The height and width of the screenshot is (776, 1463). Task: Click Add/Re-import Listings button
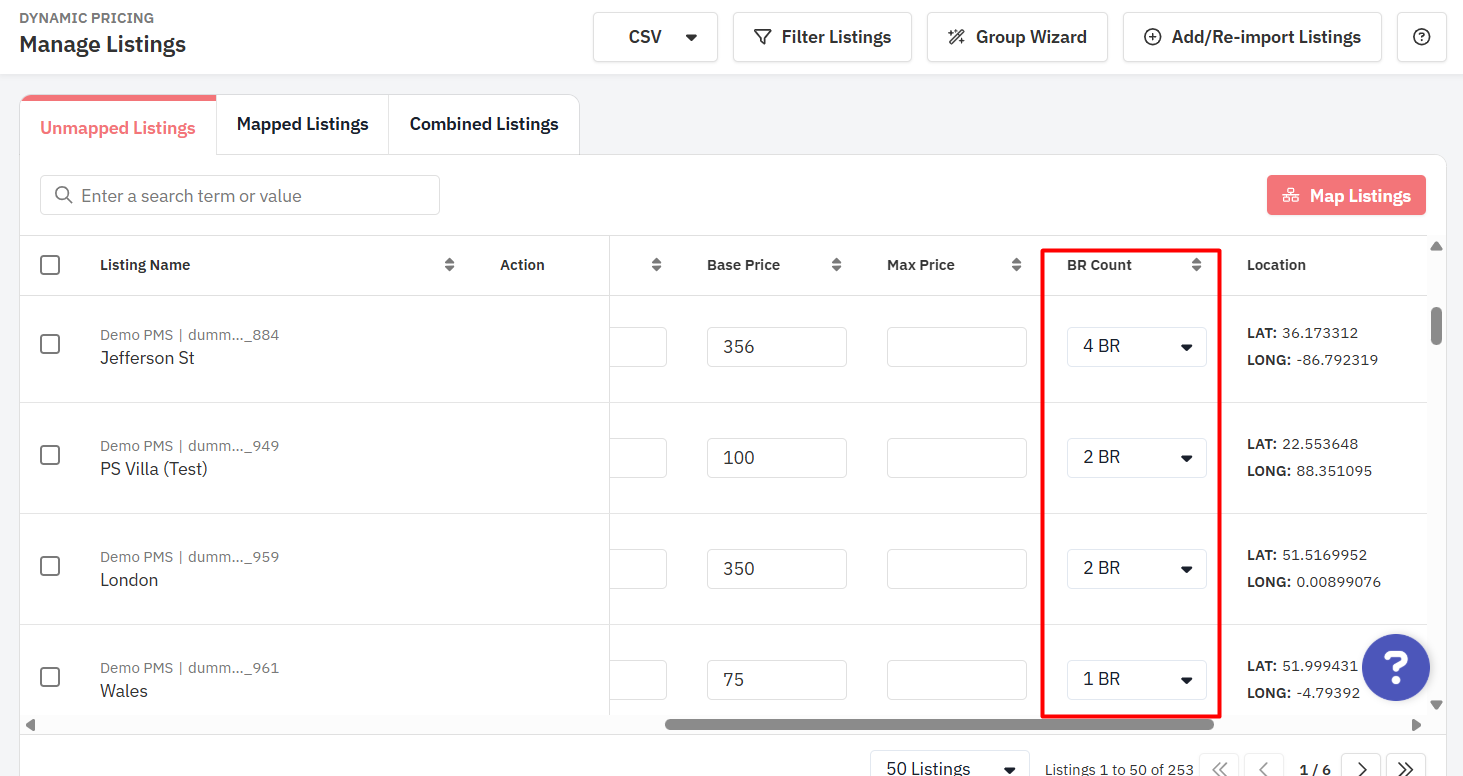coord(1252,37)
